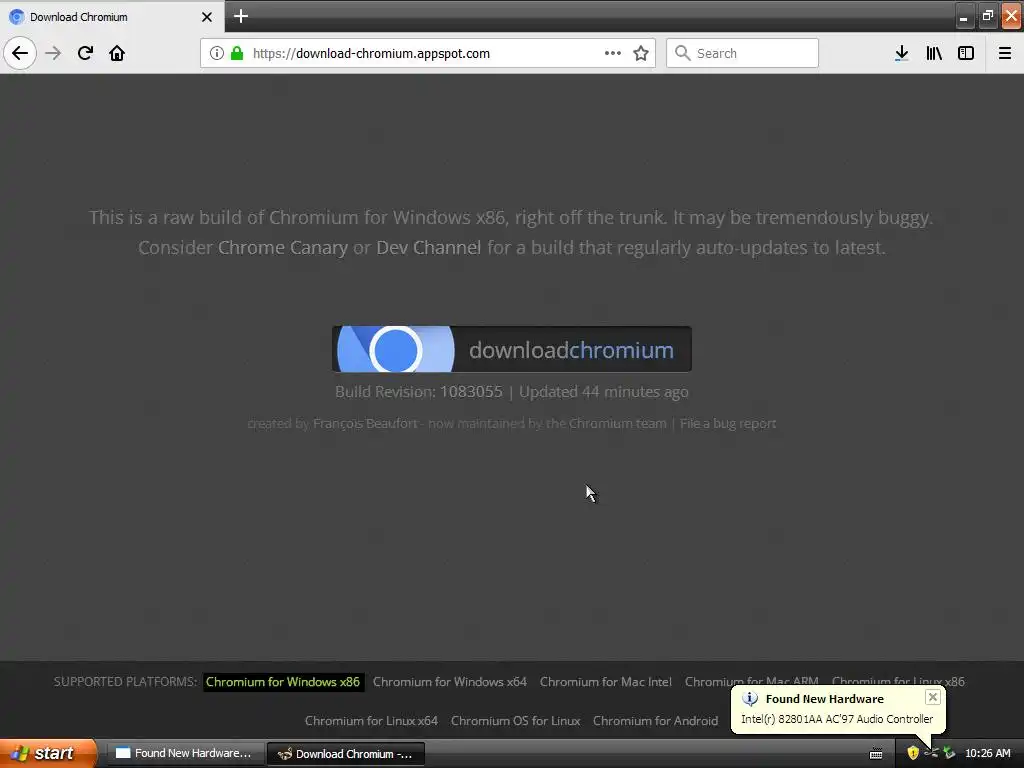Image resolution: width=1024 pixels, height=768 pixels.
Task: Switch to Download Chromium taskbar button
Action: pos(346,754)
